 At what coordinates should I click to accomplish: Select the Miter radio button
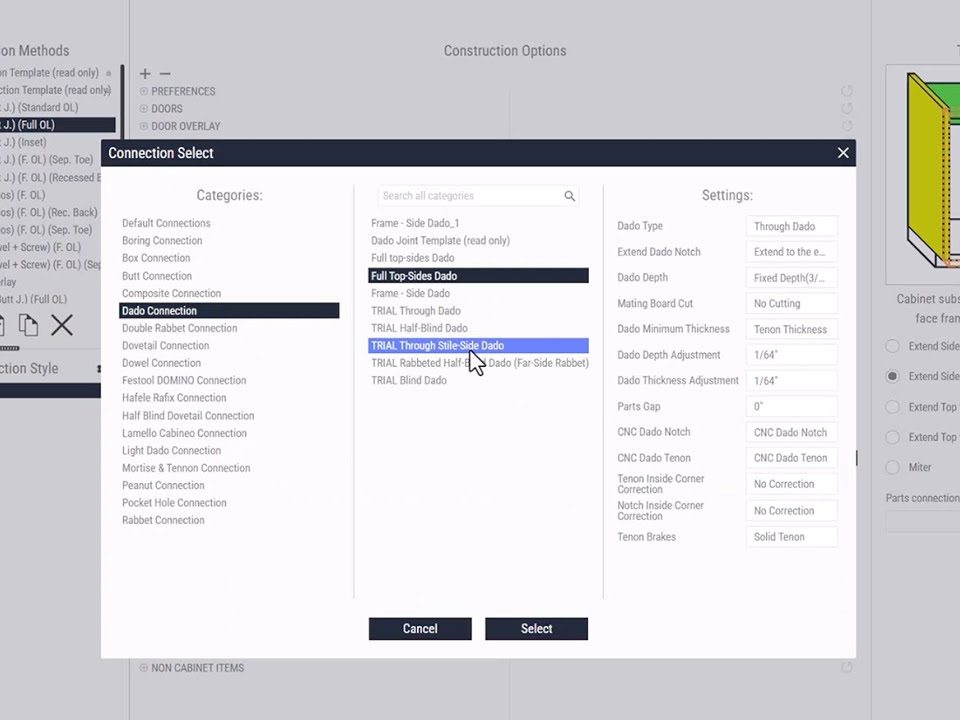[893, 467]
